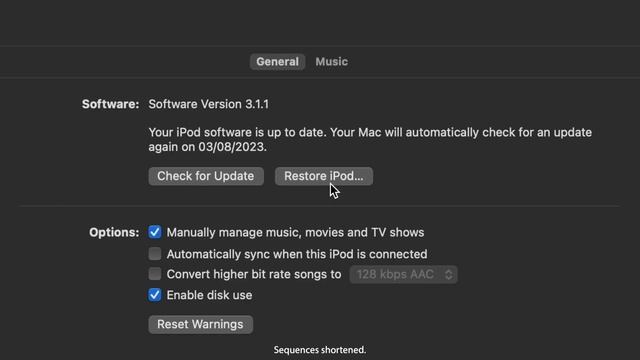Disable the Enable disk use checkbox

pyautogui.click(x=155, y=294)
